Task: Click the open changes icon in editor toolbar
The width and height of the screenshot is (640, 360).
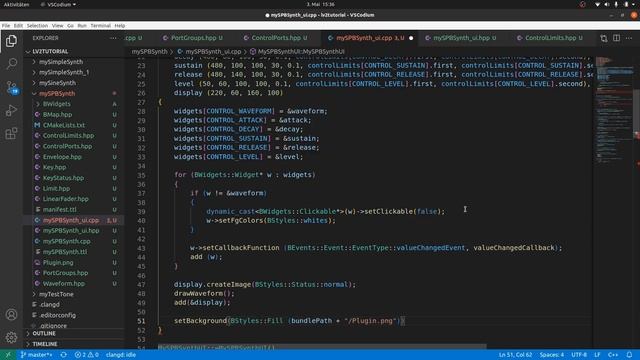Action: [604, 38]
